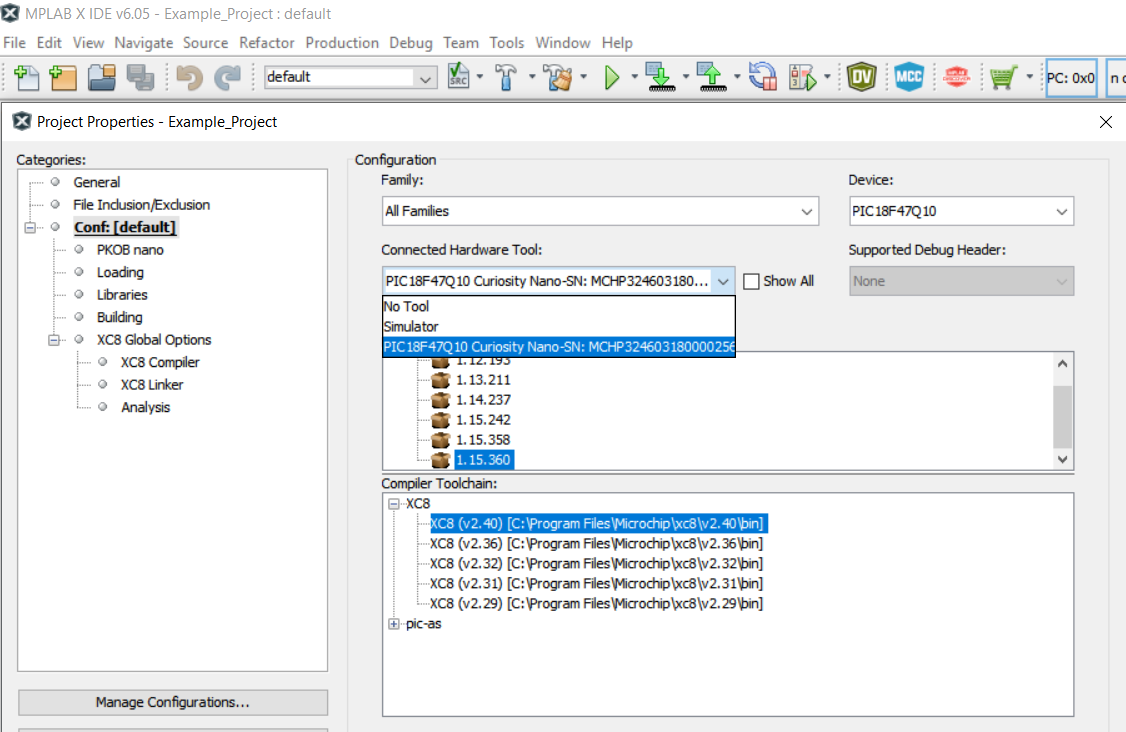Click the New Project toolbar icon
This screenshot has width=1126, height=732.
[63, 77]
